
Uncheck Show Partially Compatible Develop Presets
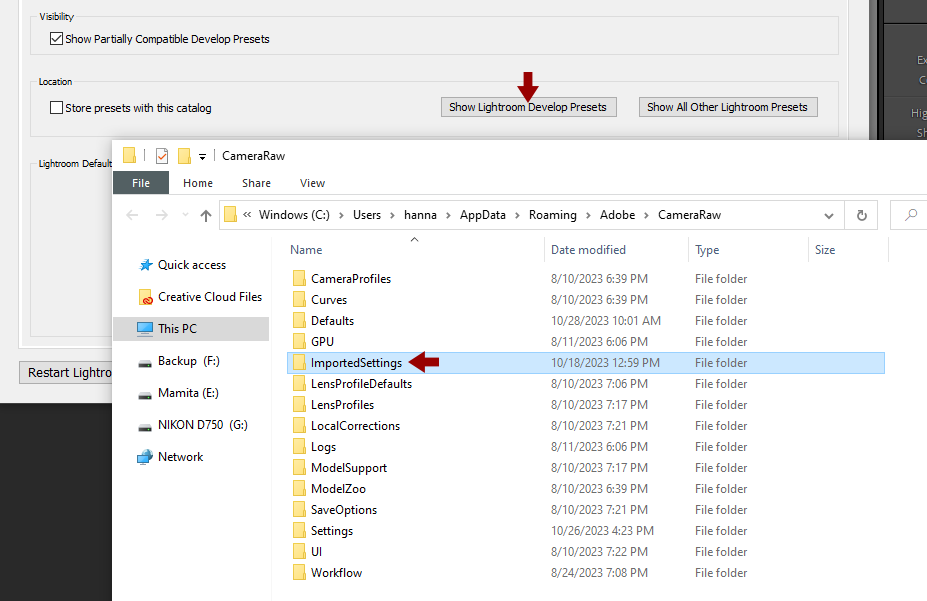pyautogui.click(x=57, y=38)
